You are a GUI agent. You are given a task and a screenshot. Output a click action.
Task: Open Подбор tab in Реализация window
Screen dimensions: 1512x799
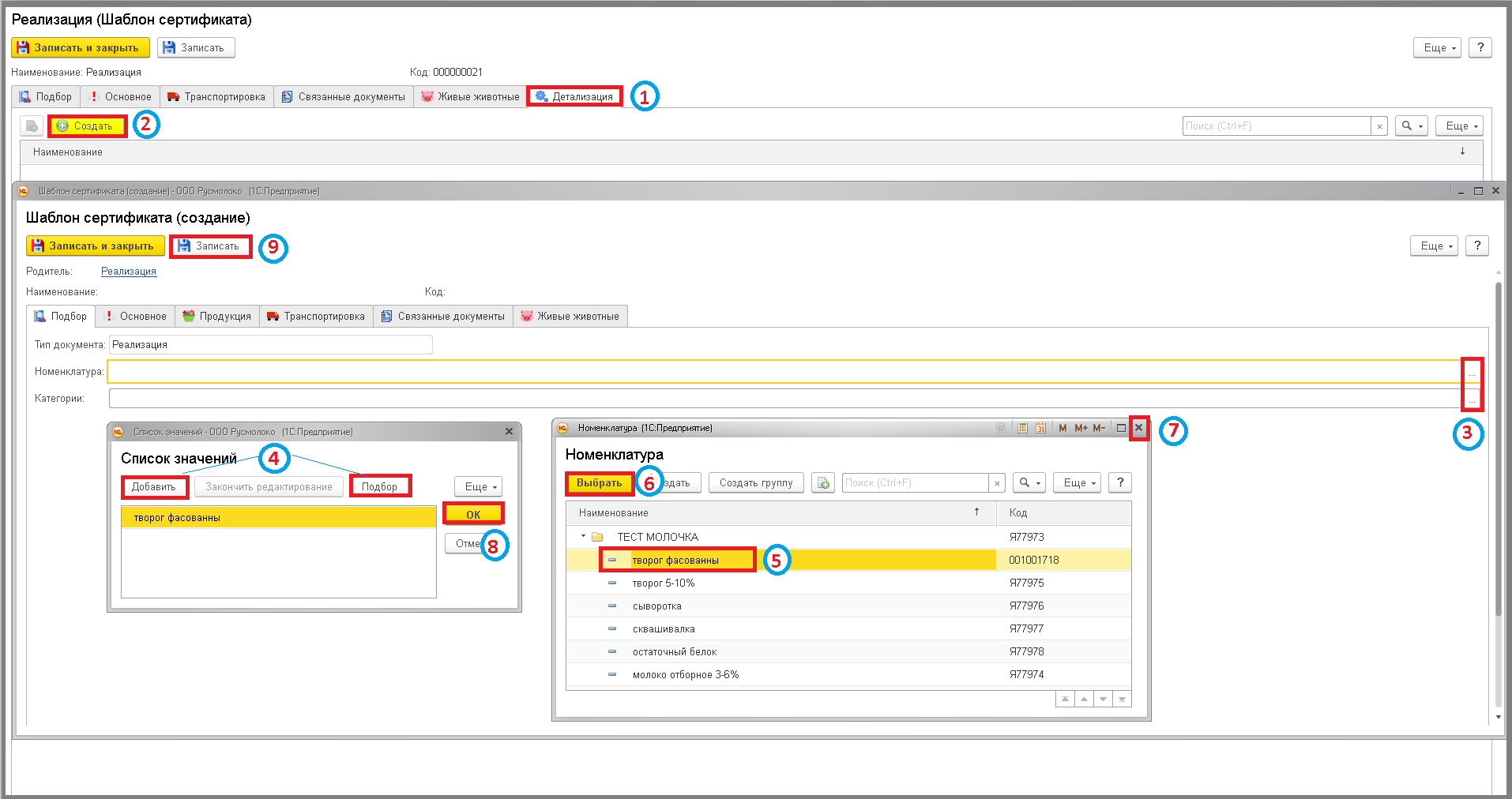(x=46, y=96)
